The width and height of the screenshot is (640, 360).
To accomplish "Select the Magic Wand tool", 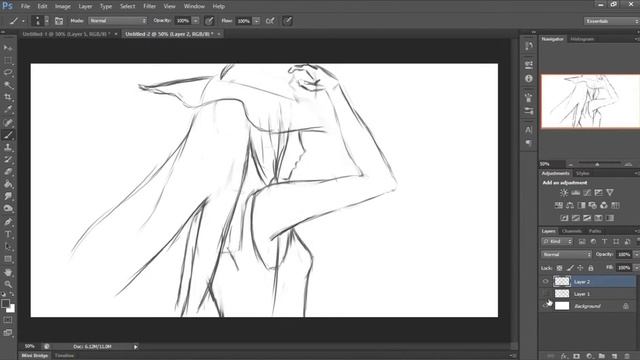I will 8,85.
